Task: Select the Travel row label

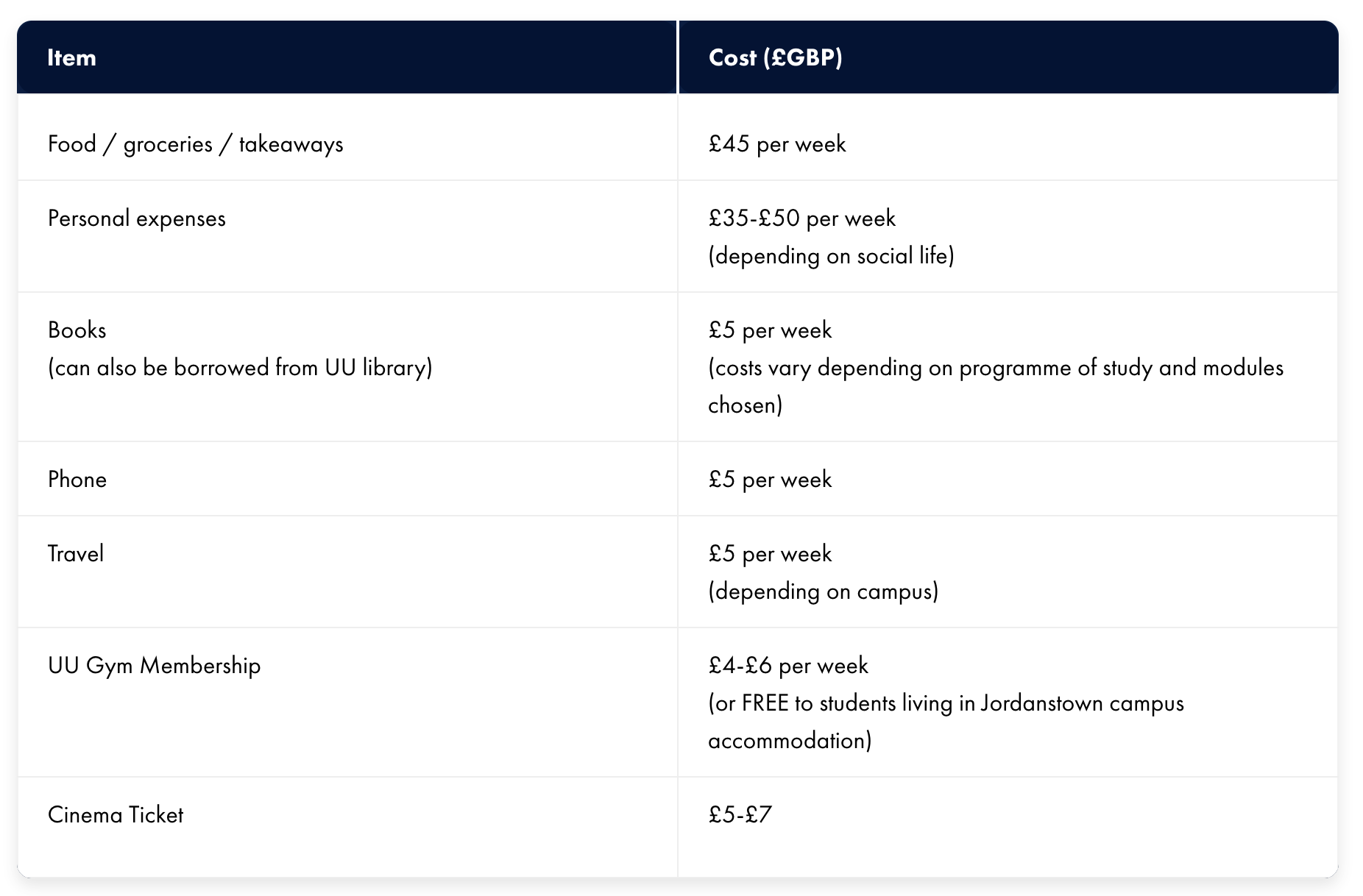Action: [x=75, y=554]
